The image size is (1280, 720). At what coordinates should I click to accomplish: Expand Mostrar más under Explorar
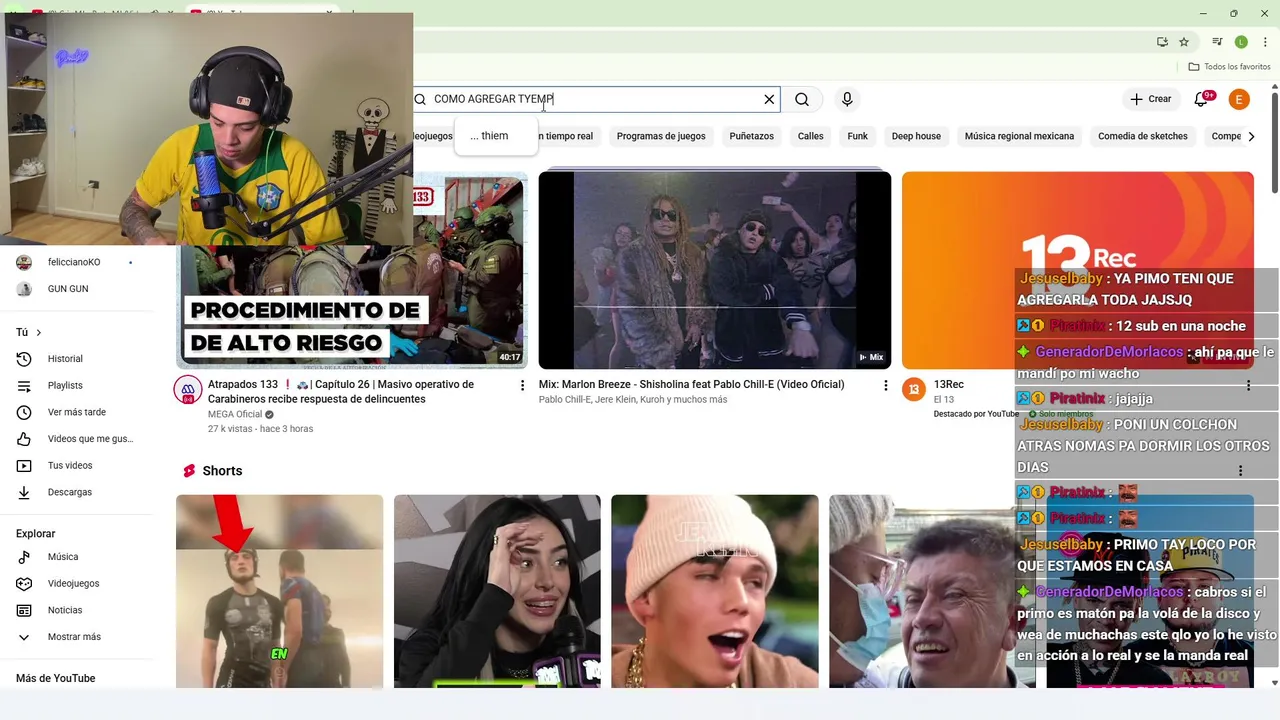(x=76, y=637)
